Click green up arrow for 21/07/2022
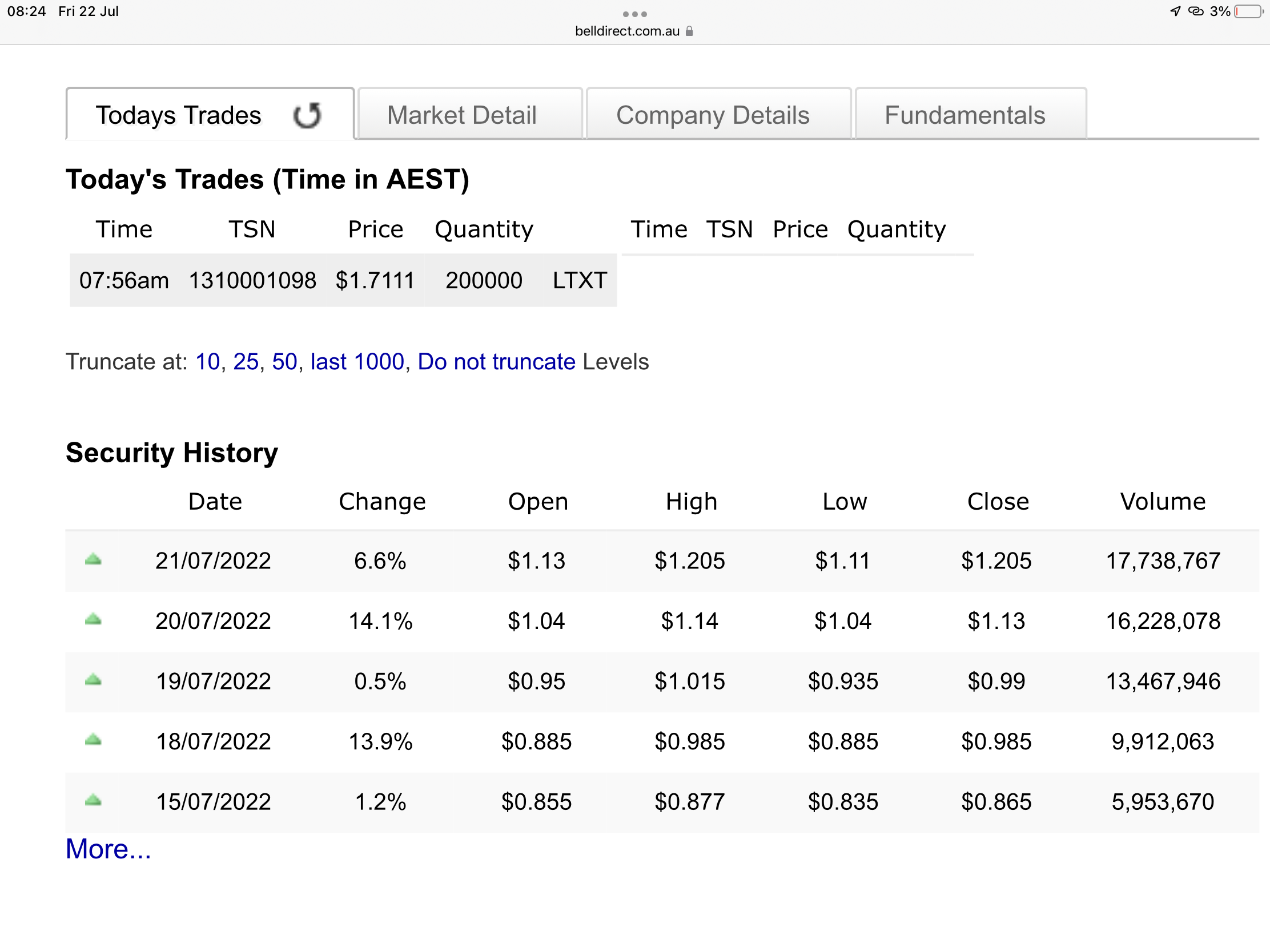This screenshot has height=952, width=1270. tap(93, 559)
